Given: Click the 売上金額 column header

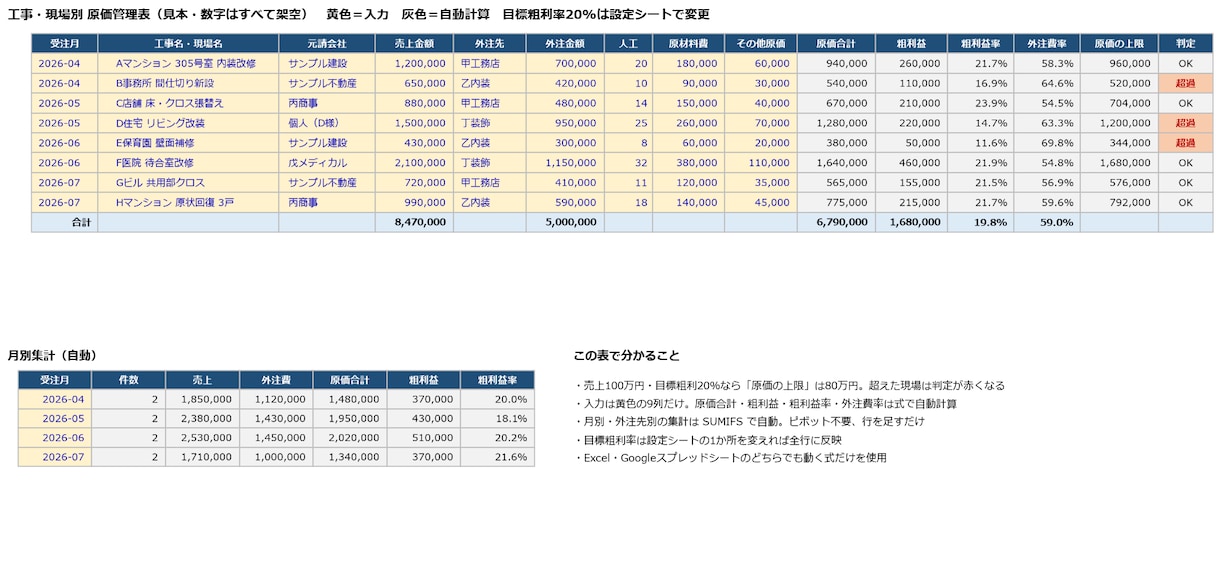Looking at the screenshot, I should tap(414, 44).
